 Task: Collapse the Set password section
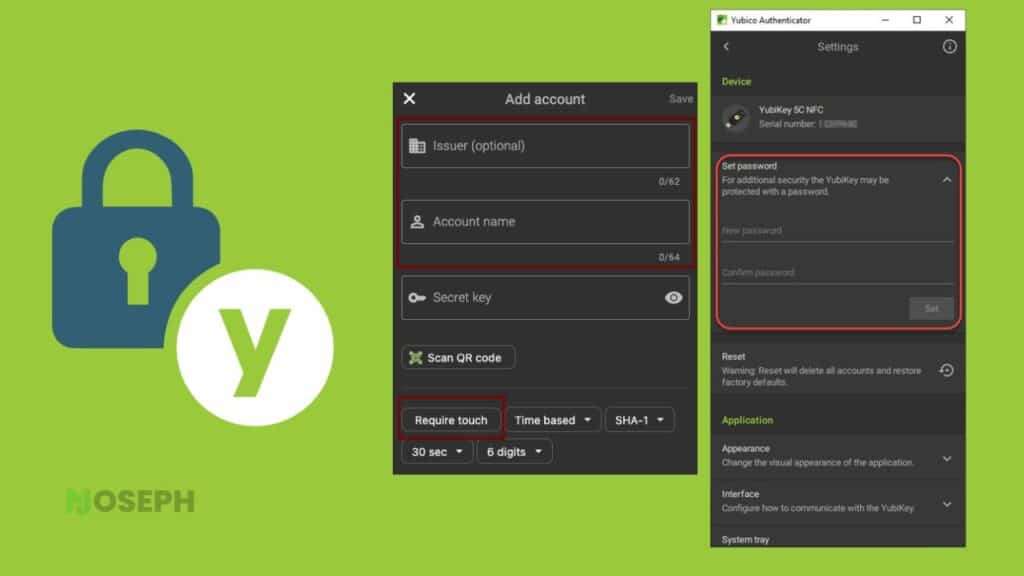coord(946,180)
